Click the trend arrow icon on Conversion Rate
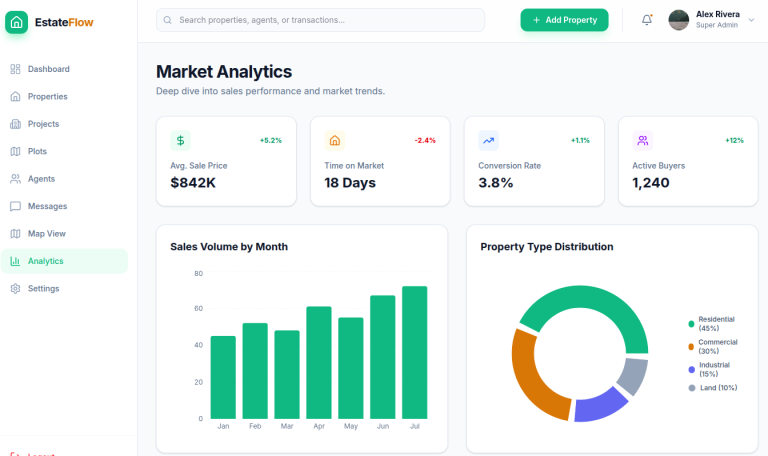This screenshot has width=768, height=456. click(x=488, y=141)
